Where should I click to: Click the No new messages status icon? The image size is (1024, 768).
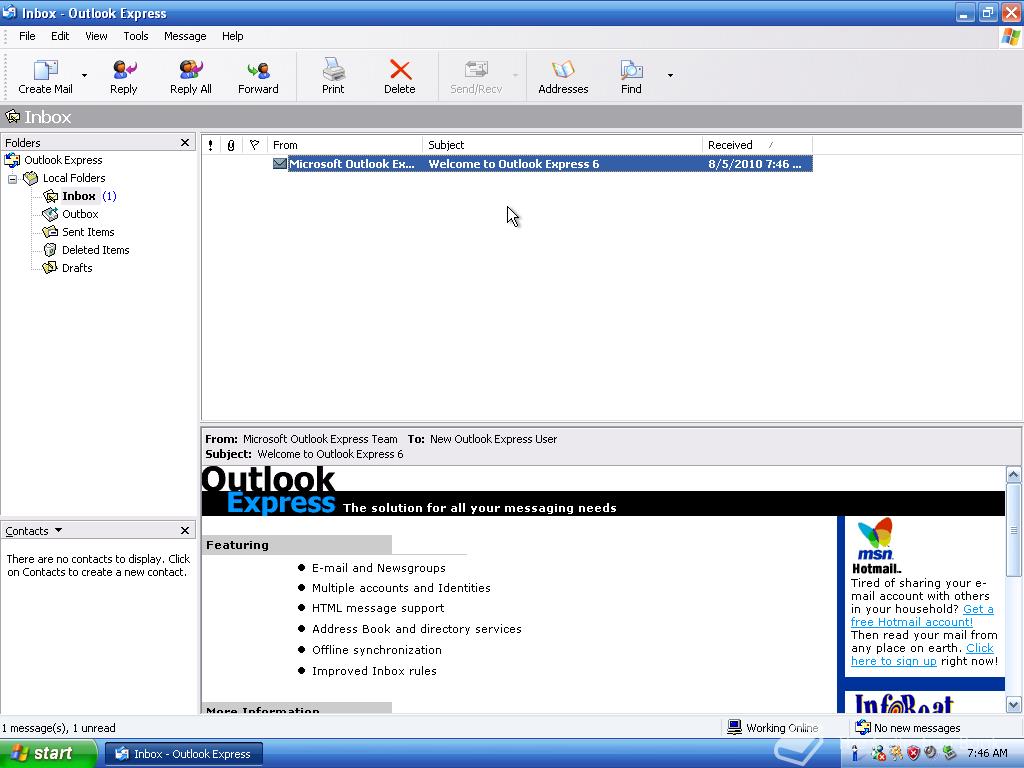pos(863,727)
